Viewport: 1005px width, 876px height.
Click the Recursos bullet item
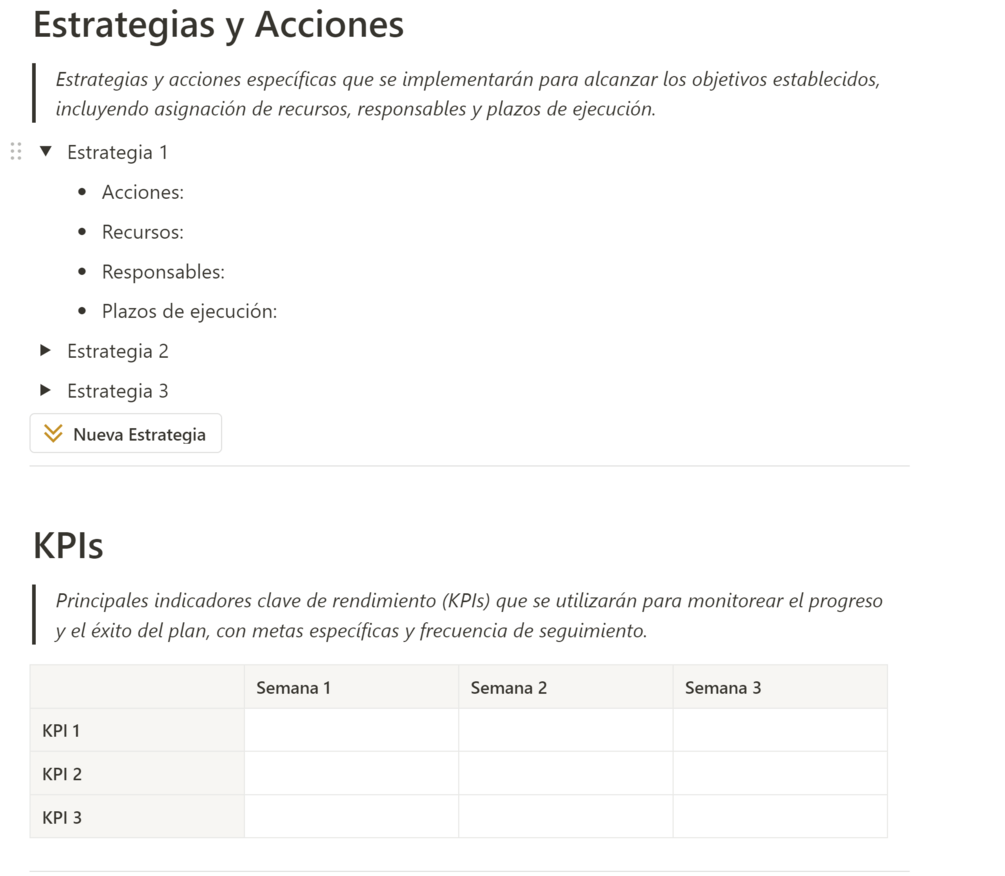(x=143, y=233)
